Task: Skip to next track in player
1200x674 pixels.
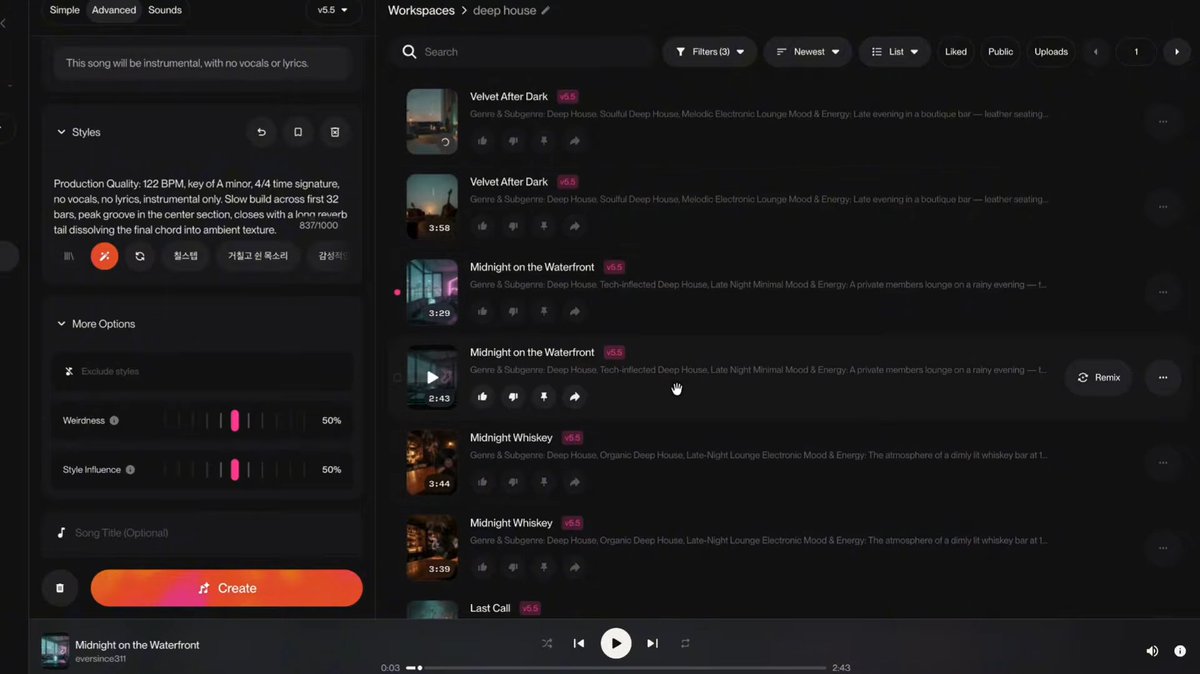Action: 652,643
